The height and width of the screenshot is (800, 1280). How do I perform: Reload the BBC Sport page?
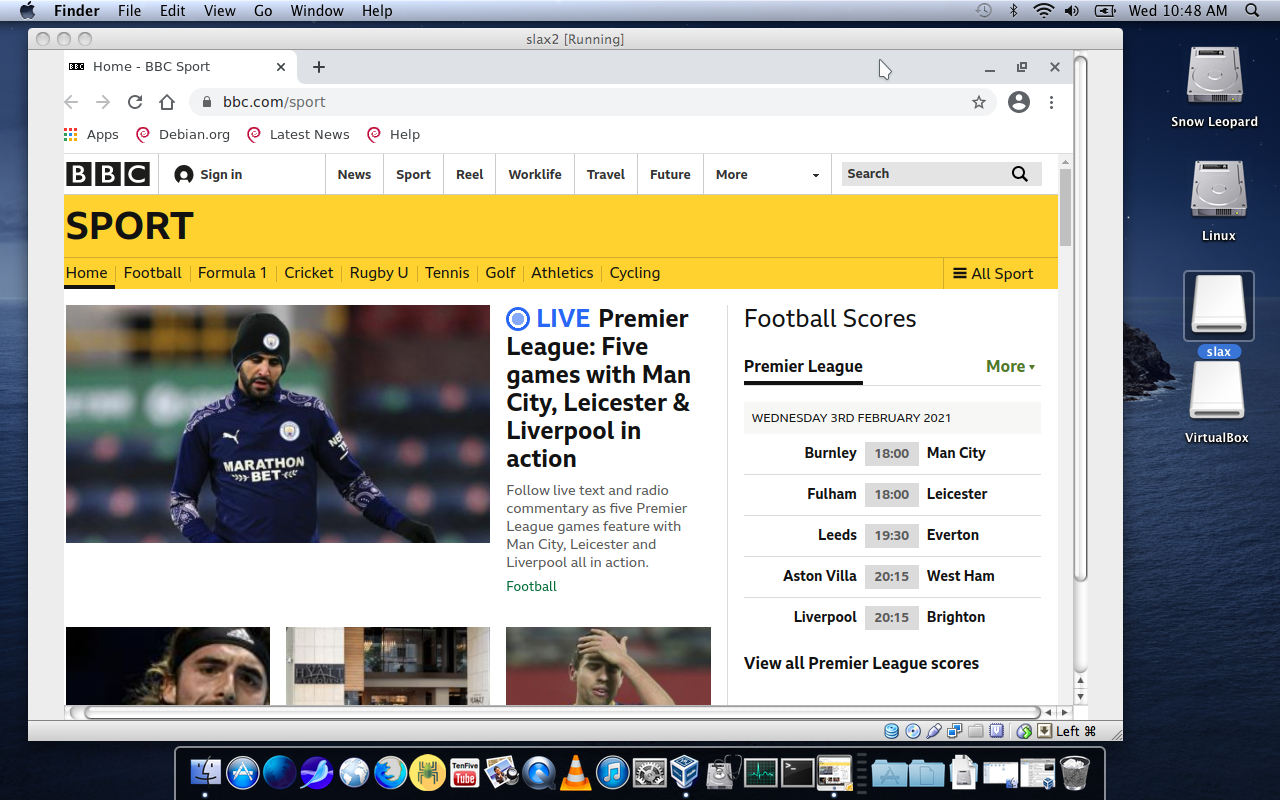pyautogui.click(x=135, y=102)
